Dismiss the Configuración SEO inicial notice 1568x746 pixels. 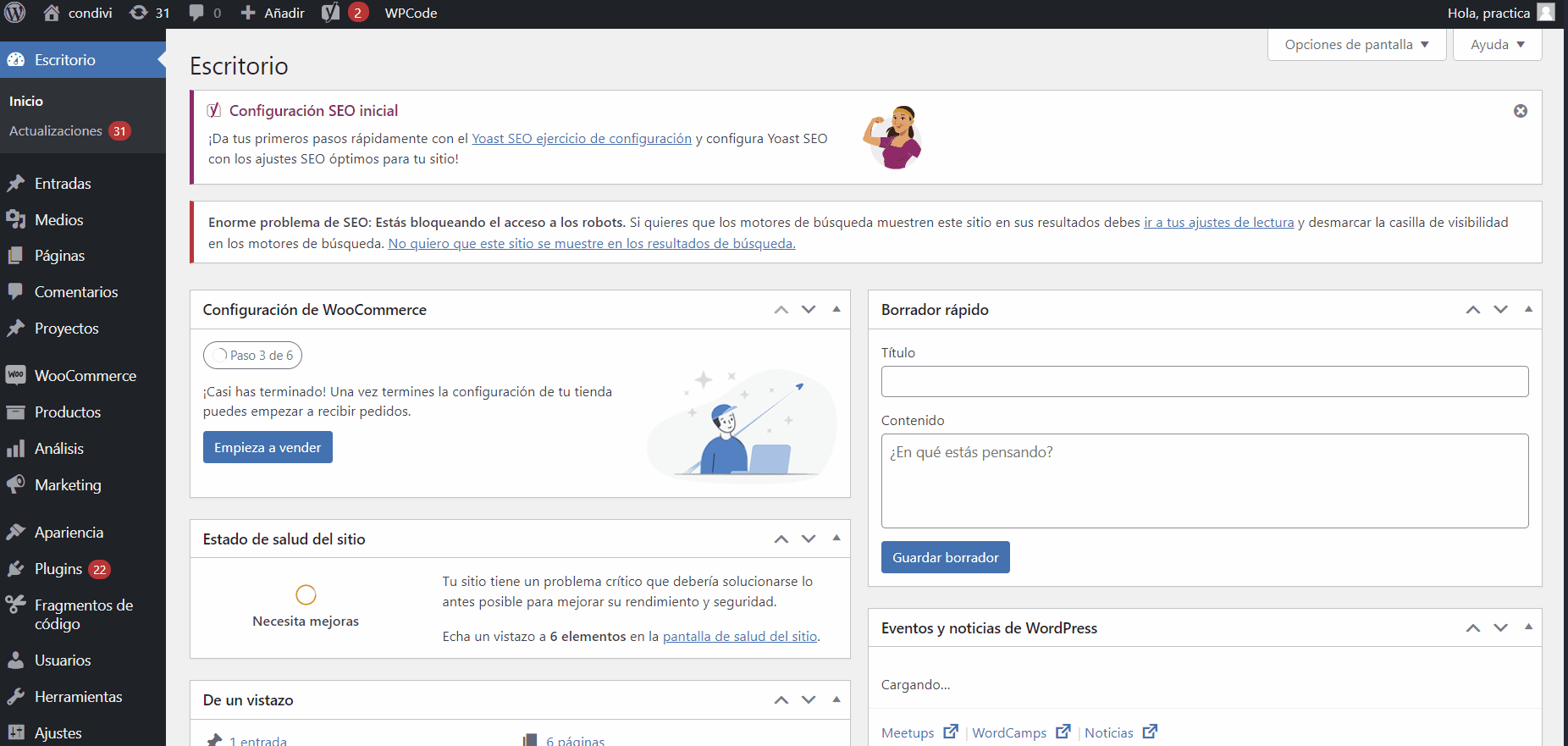coord(1521,111)
